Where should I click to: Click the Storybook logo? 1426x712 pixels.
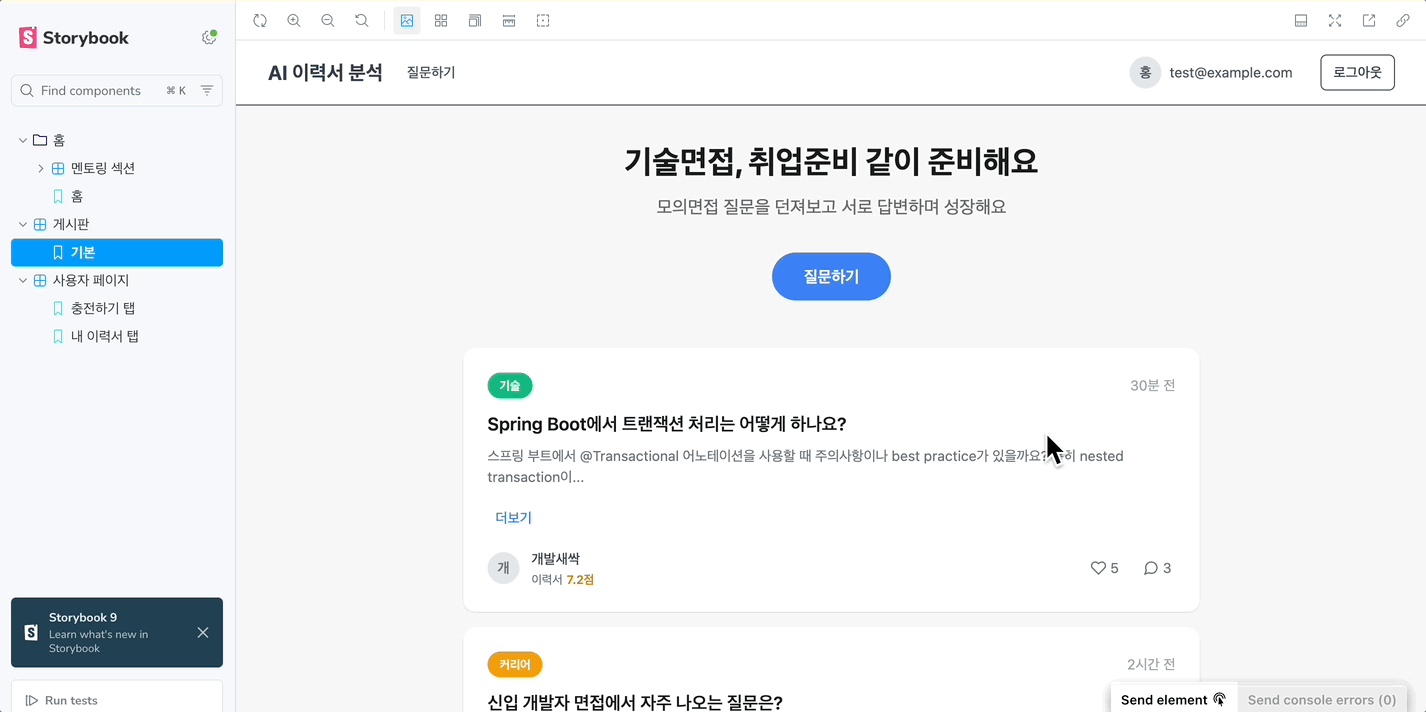coord(74,38)
